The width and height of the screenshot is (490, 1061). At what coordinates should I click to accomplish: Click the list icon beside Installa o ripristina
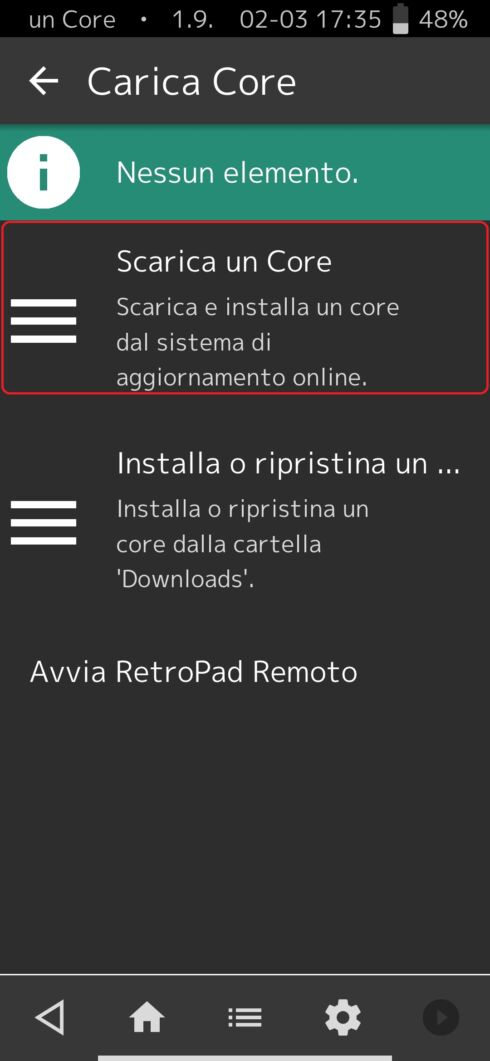click(x=44, y=523)
